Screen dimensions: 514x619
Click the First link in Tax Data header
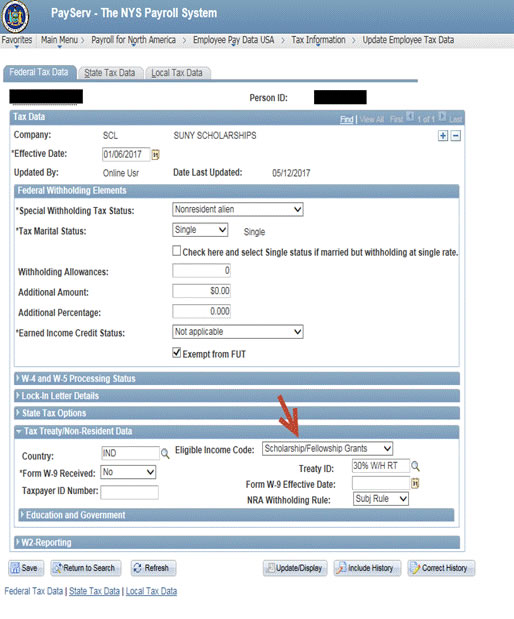(x=396, y=119)
